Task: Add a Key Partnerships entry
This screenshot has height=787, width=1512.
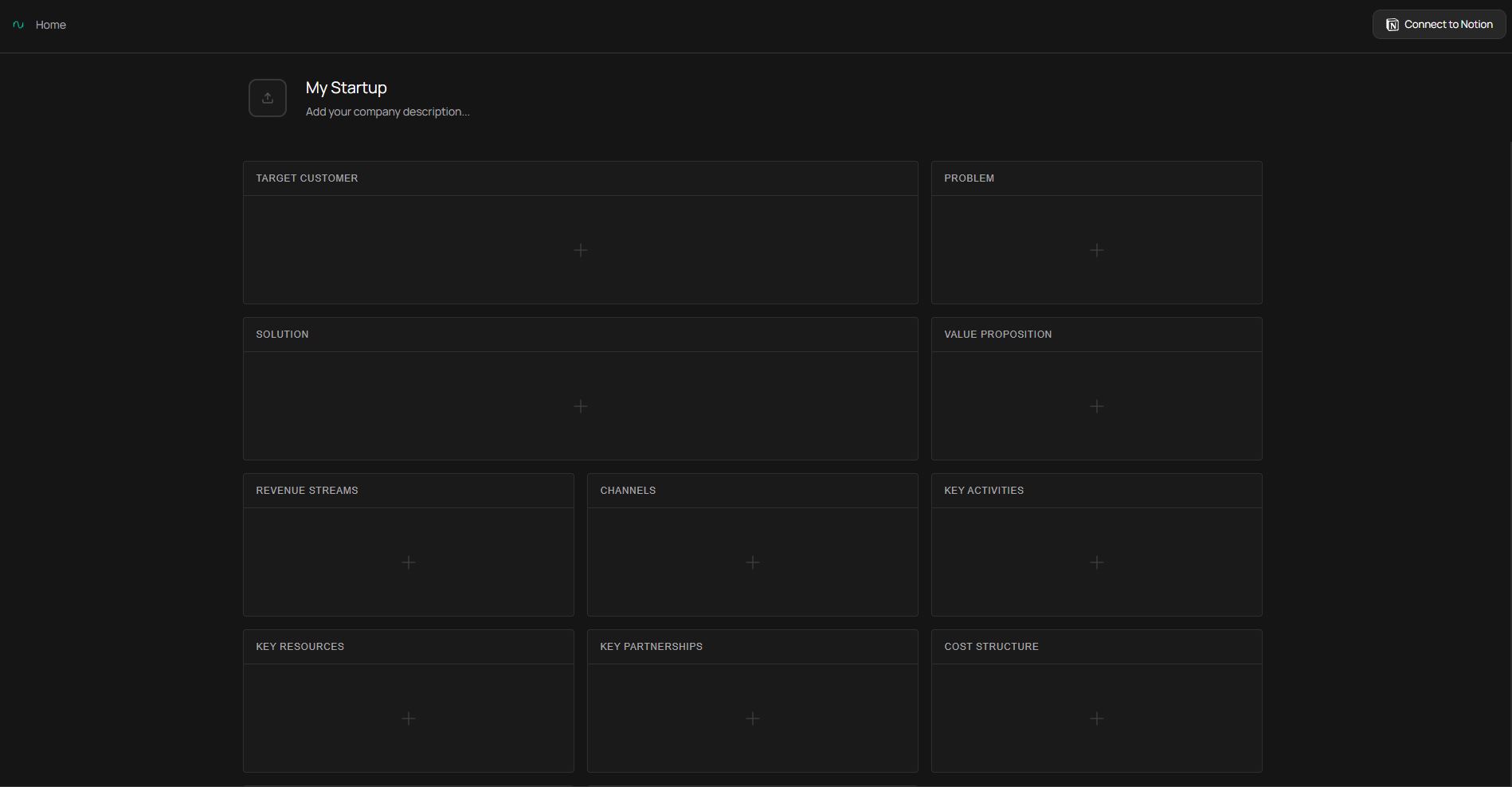Action: 753,718
